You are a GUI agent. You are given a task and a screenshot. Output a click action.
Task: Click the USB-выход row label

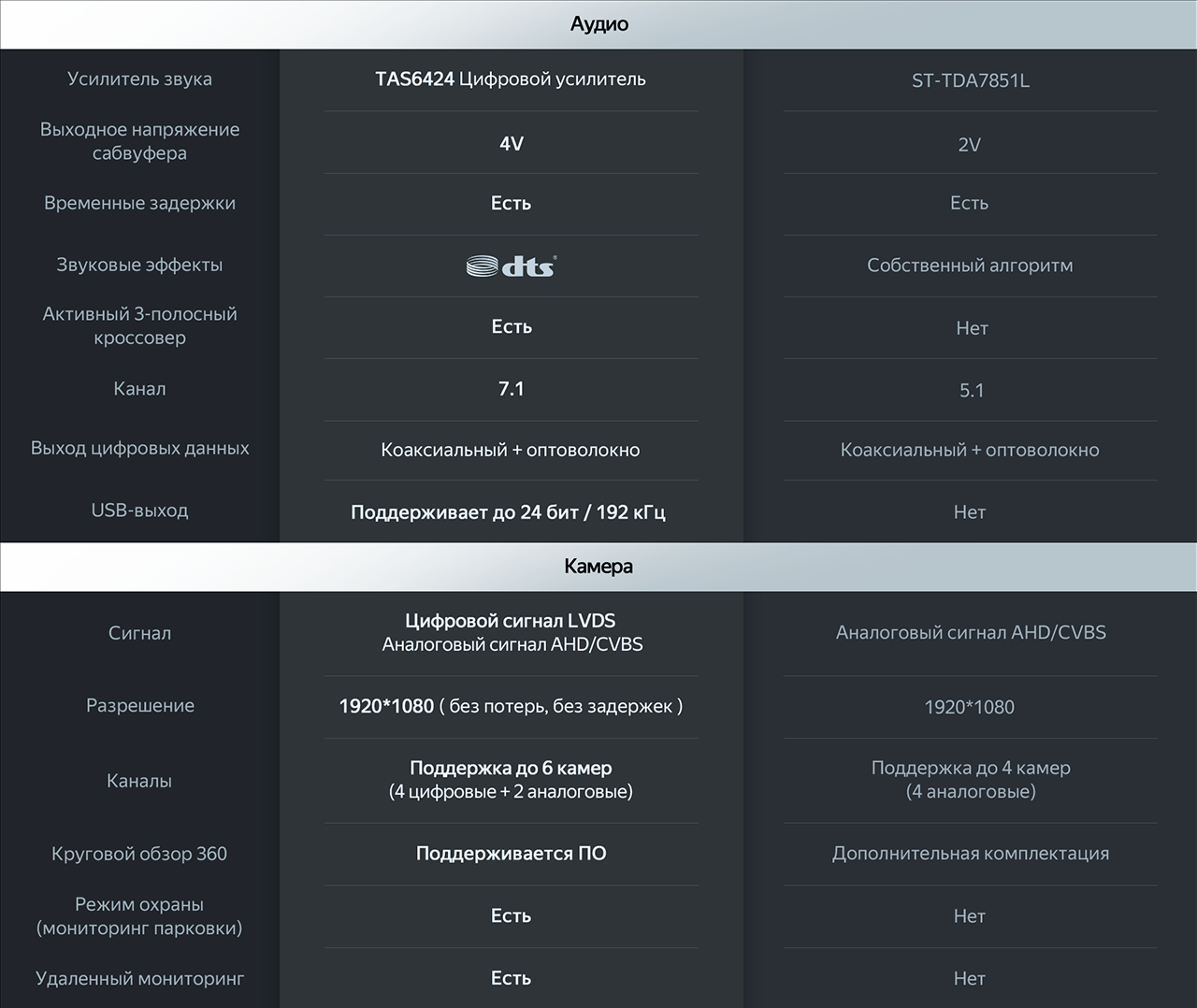pos(139,511)
